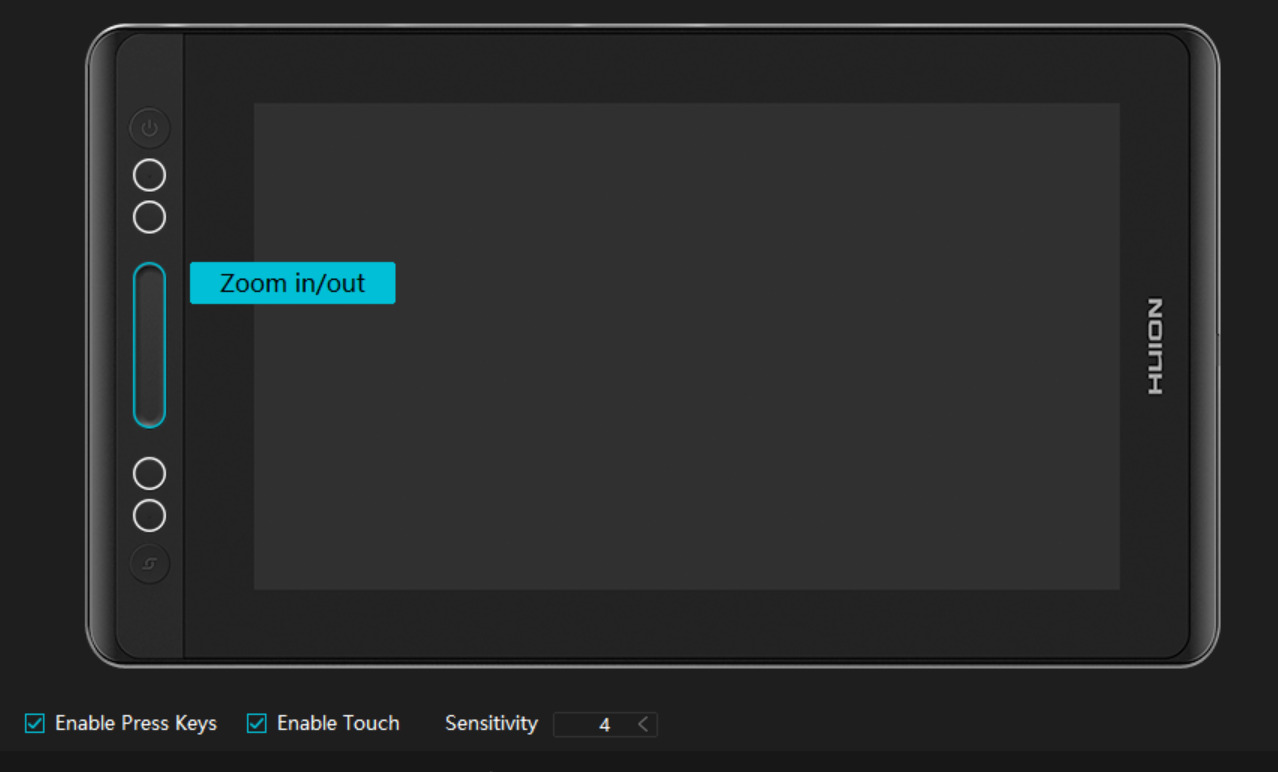This screenshot has width=1278, height=772.
Task: Click the HUION logo on the tablet
Action: point(1155,346)
